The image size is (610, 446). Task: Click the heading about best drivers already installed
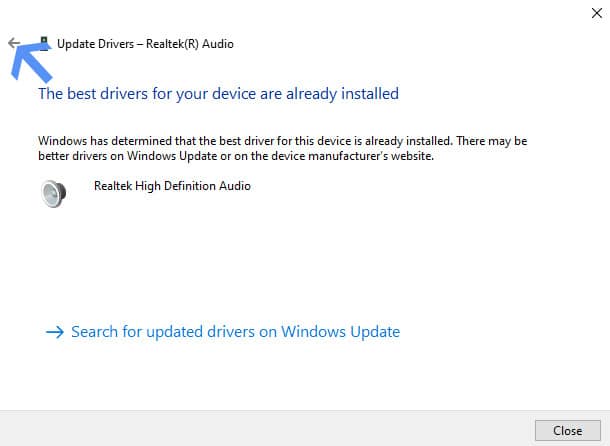pos(218,94)
